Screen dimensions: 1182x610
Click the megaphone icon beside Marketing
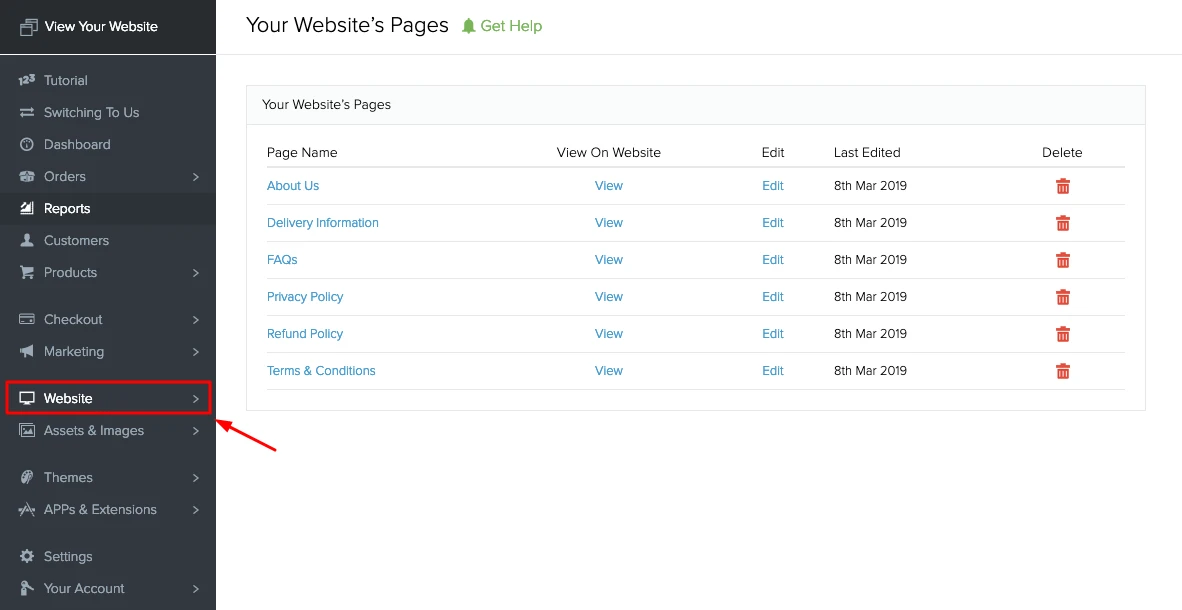coord(27,351)
